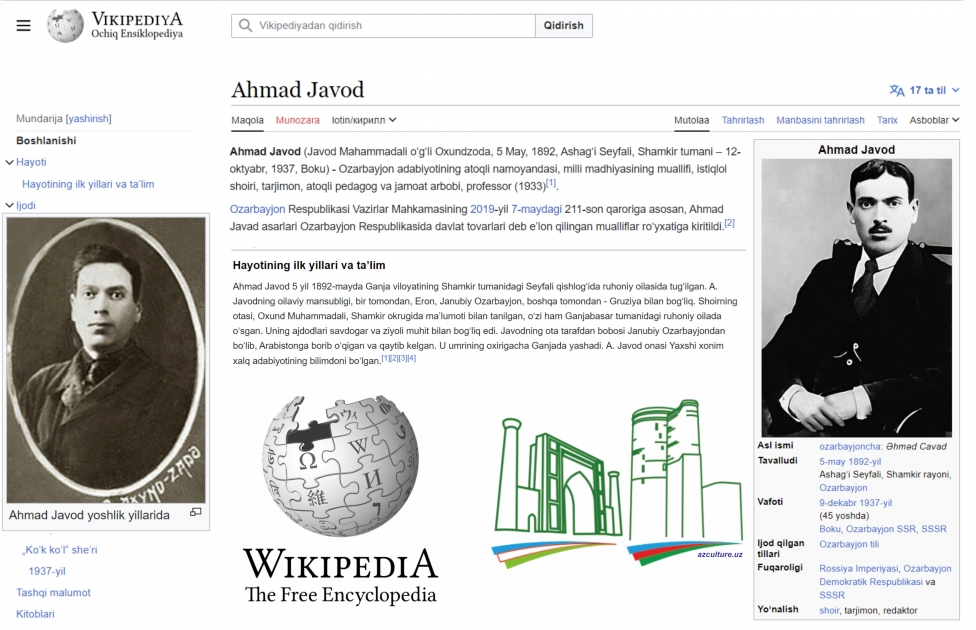Switch to the Tahrirlash tab
The height and width of the screenshot is (630, 976).
742,120
